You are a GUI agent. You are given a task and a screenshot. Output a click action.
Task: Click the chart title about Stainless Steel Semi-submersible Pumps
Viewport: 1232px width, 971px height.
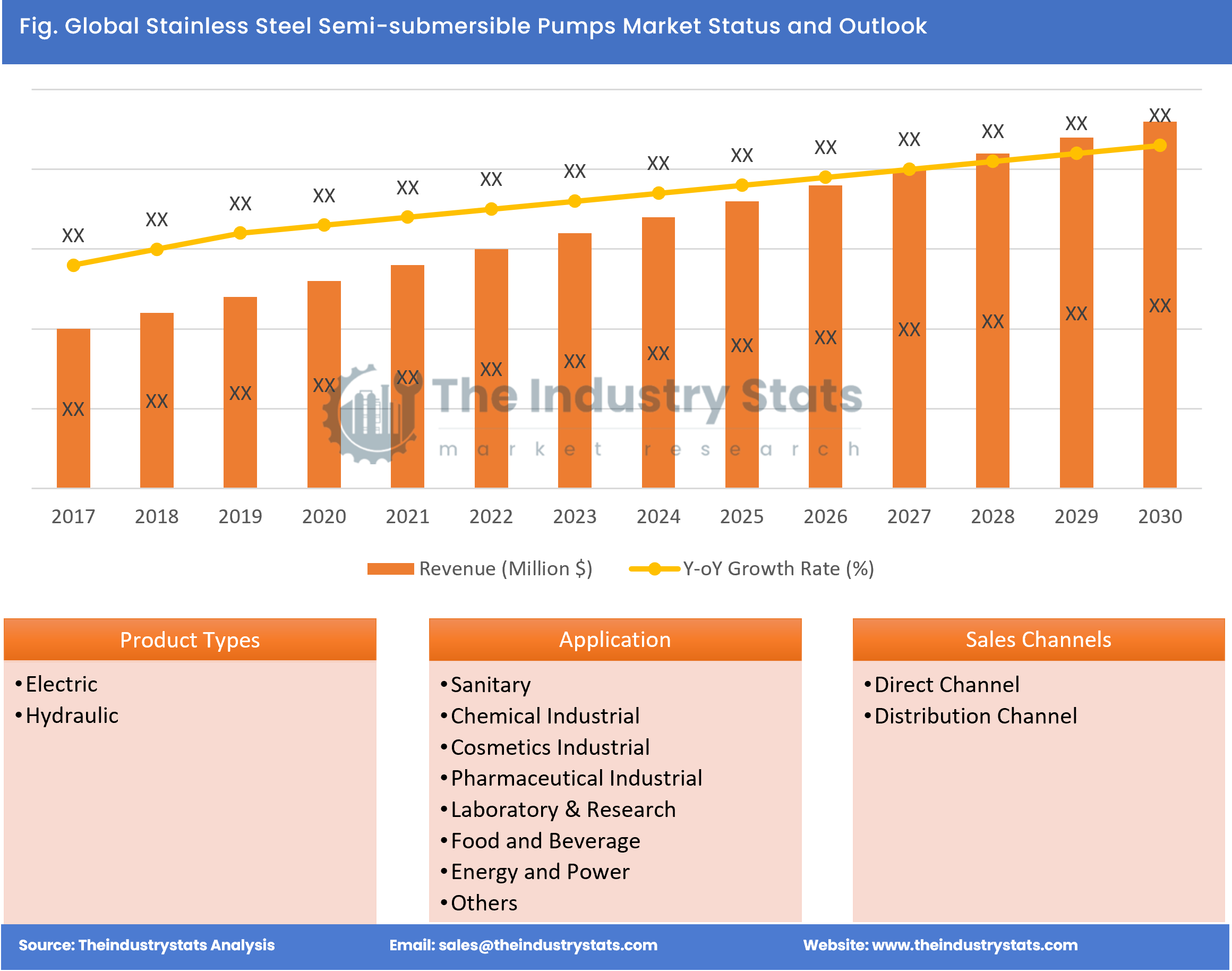473,26
